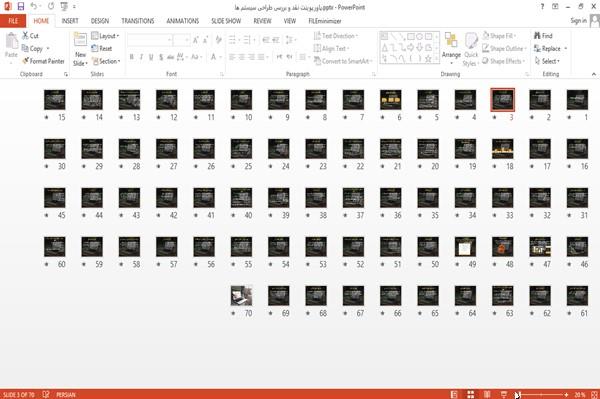Open PowerPoint Help question mark

542,7
